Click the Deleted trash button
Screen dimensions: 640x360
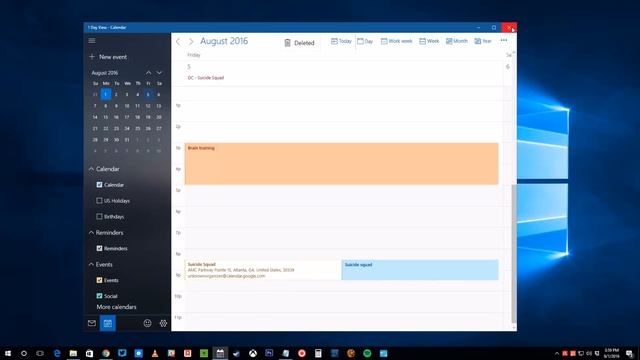299,43
